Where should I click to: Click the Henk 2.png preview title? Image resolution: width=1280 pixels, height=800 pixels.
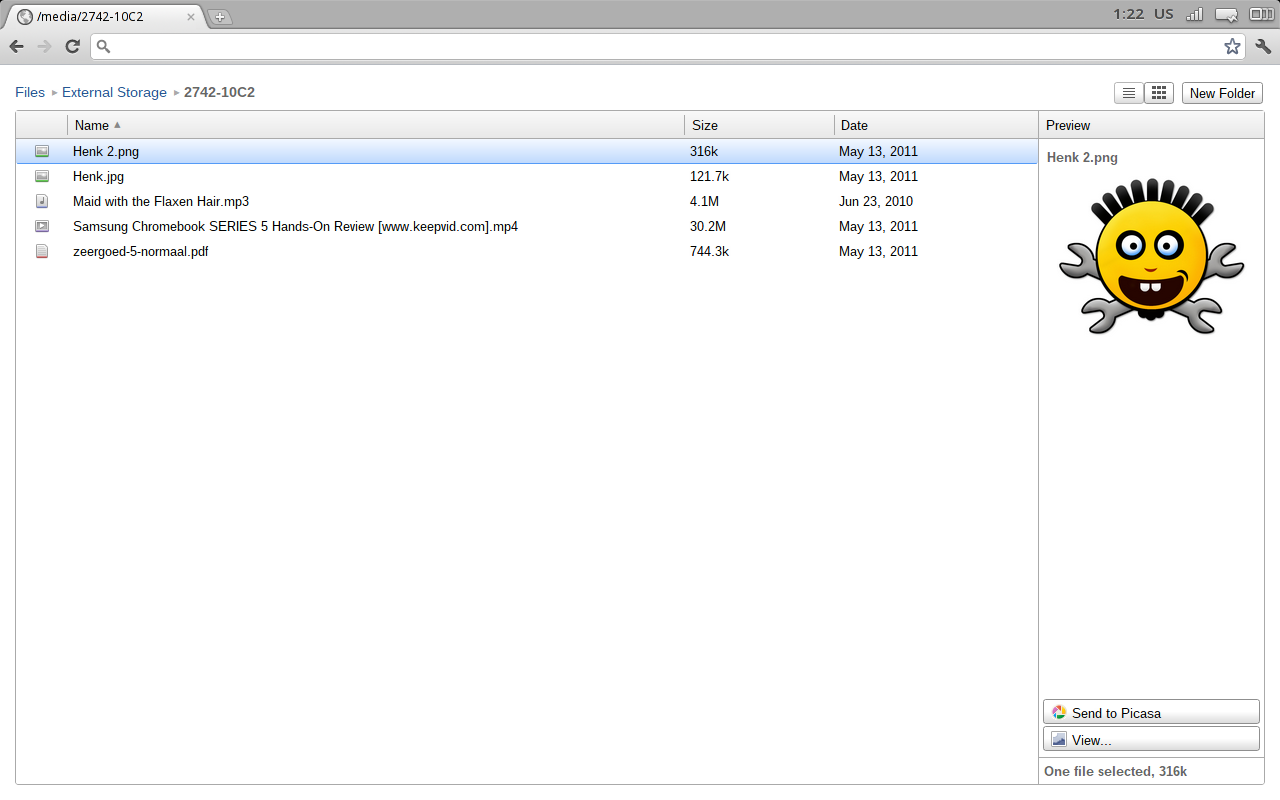[x=1082, y=157]
